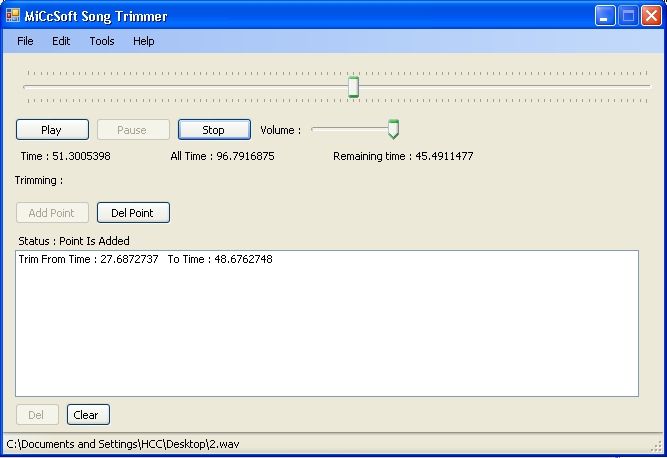Click the MiCcSoft app icon in title bar

(x=13, y=16)
